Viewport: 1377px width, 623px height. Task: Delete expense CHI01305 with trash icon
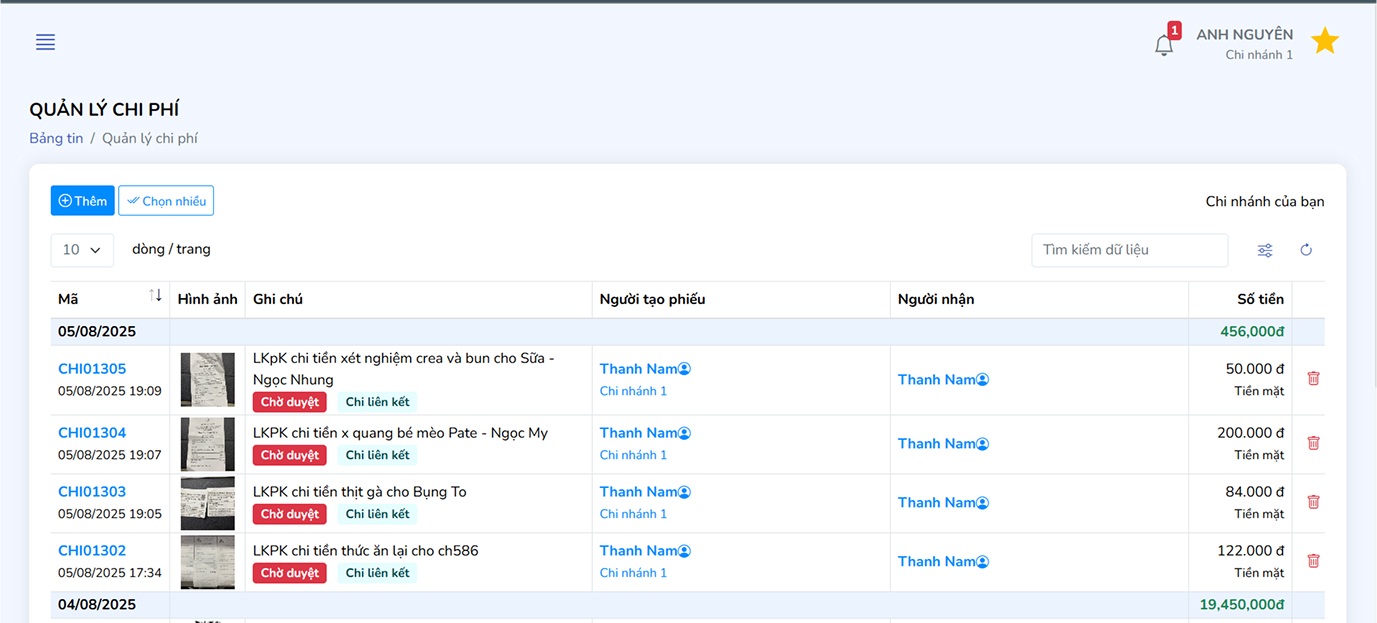tap(1313, 378)
